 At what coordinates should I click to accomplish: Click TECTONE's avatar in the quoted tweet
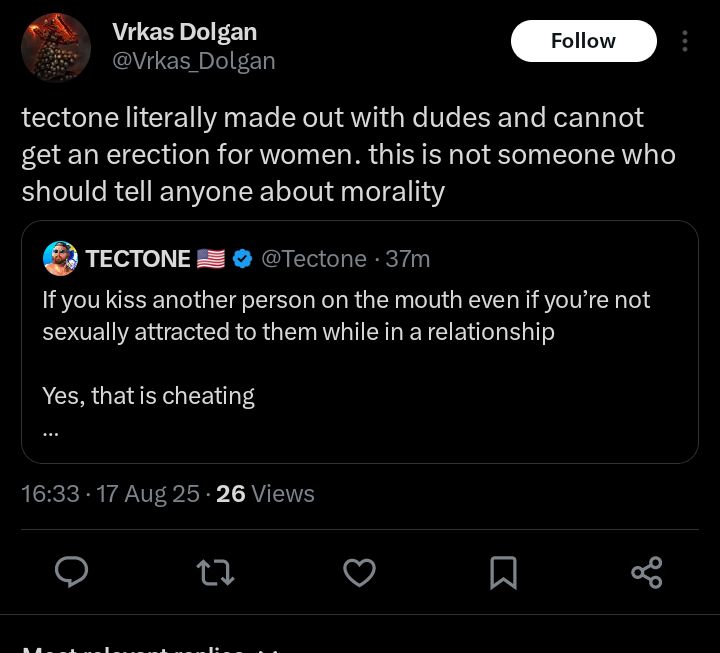(x=60, y=258)
